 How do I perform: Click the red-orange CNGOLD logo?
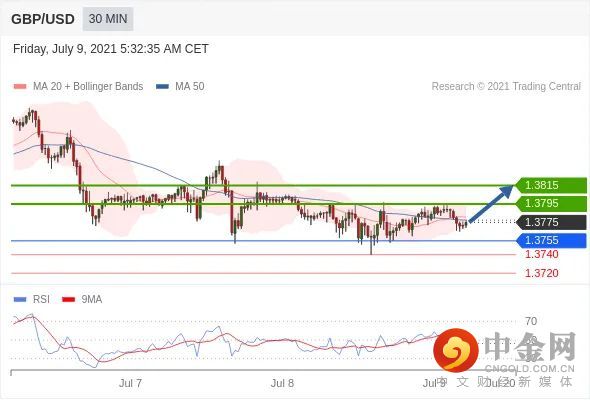[x=456, y=350]
